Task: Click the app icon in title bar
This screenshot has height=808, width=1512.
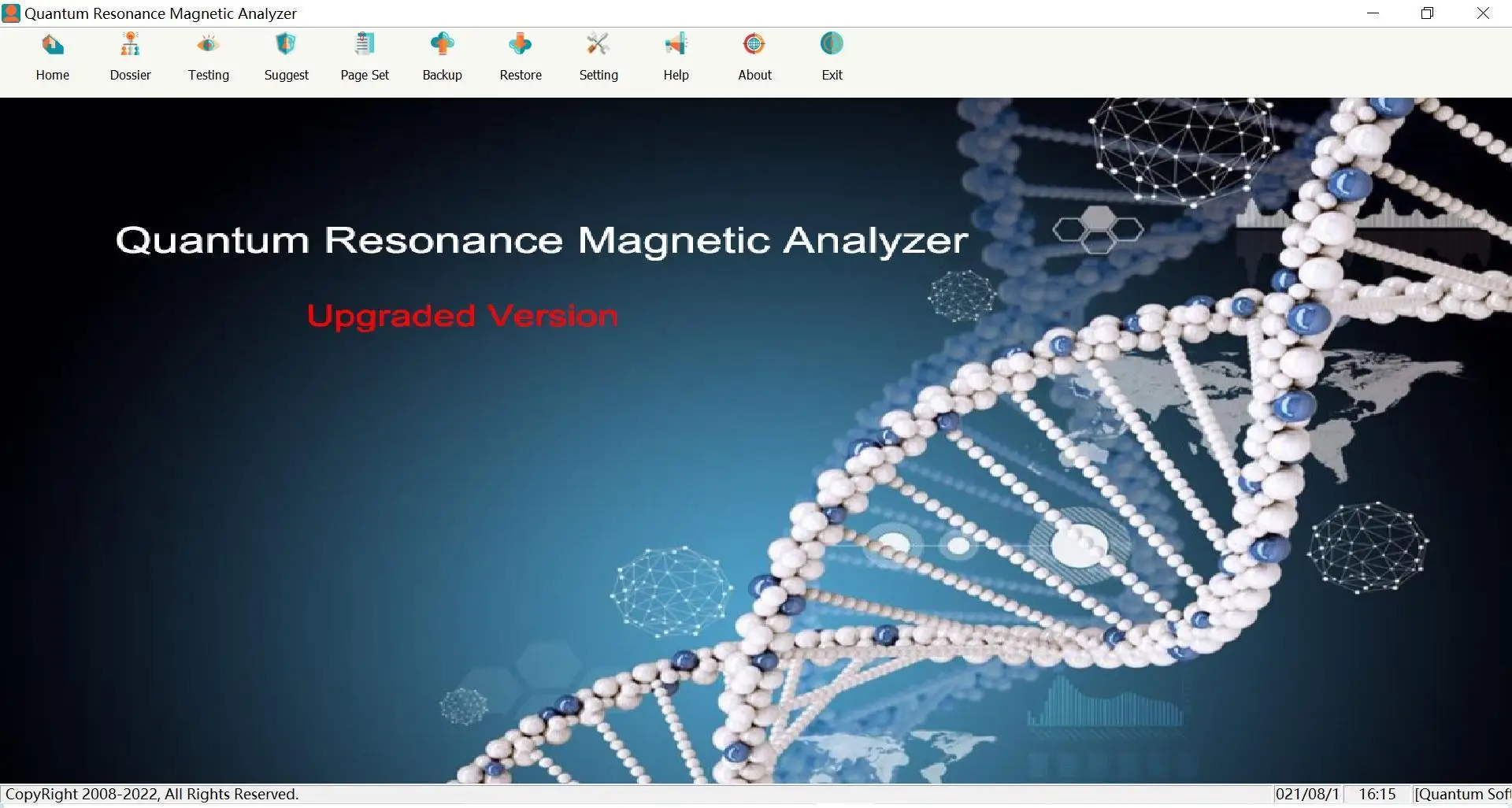Action: pos(11,13)
